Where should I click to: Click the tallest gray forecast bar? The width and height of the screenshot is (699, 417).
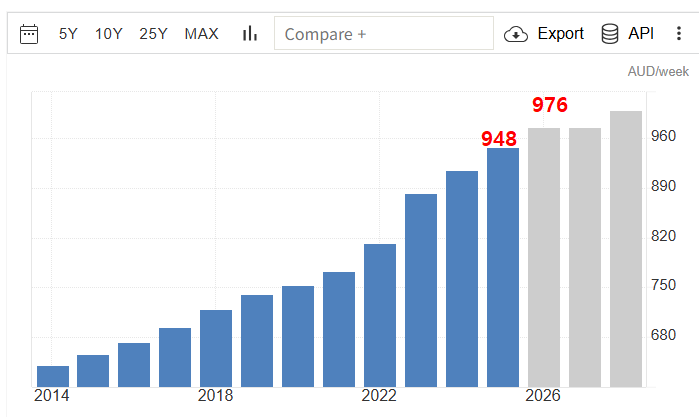(626, 248)
